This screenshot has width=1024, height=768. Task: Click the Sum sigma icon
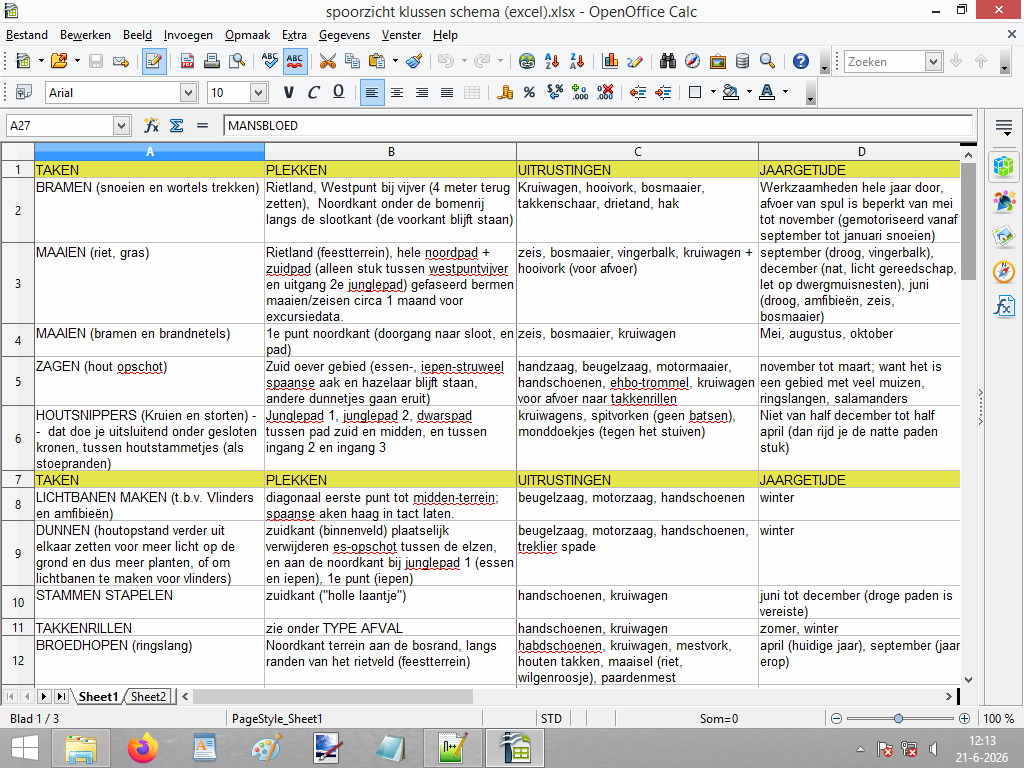(176, 125)
